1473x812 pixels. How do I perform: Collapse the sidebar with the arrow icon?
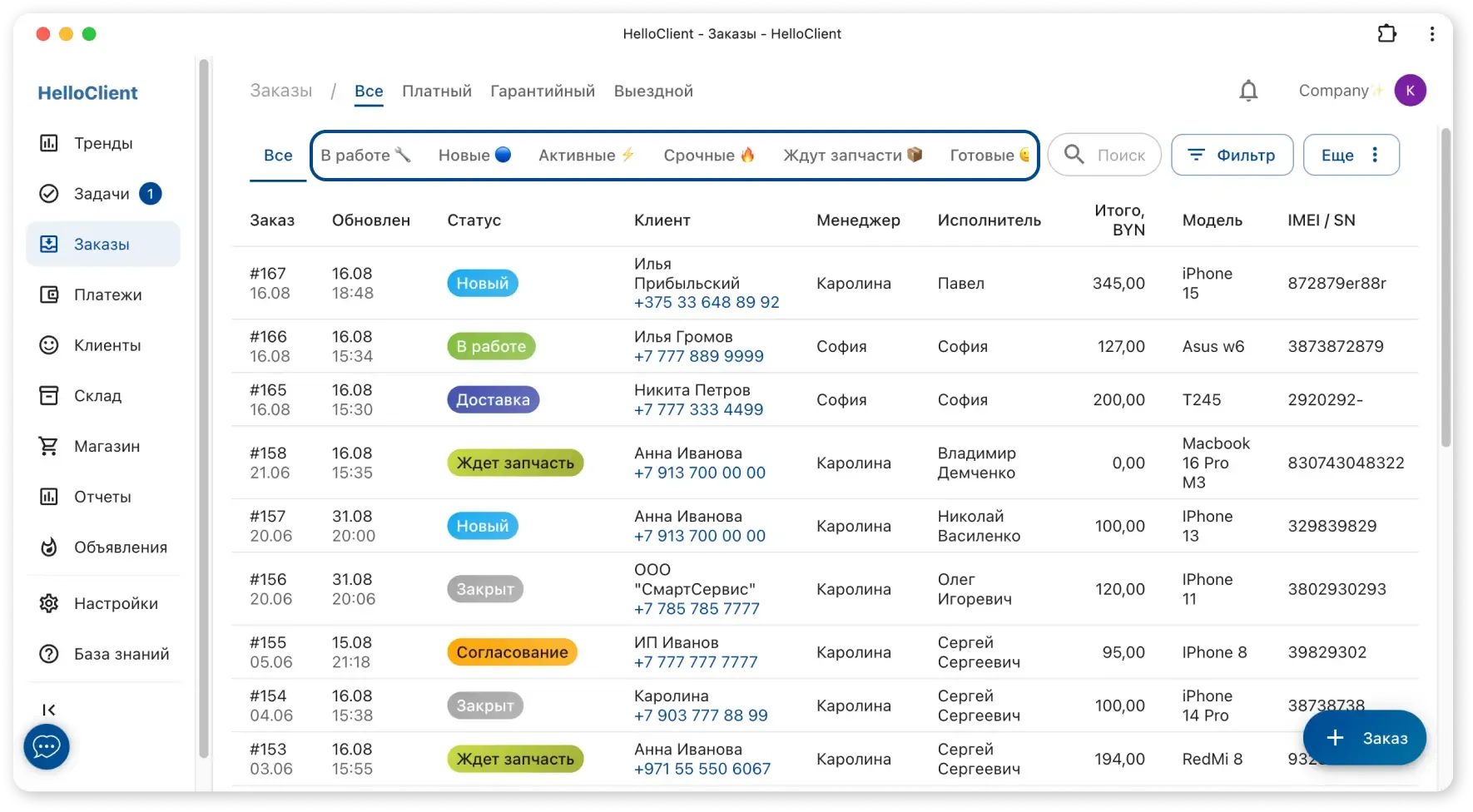49,710
